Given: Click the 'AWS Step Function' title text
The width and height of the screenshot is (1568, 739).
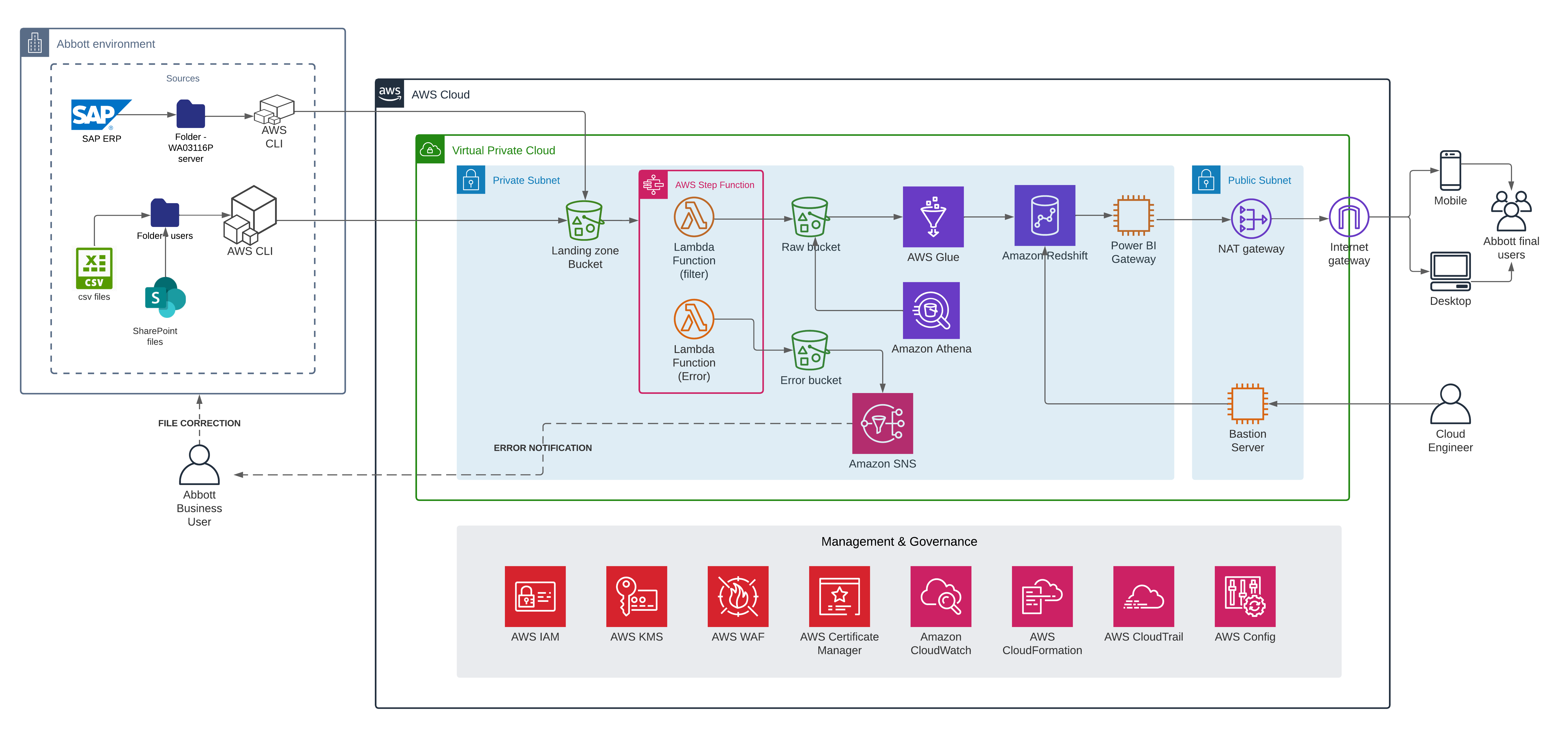Looking at the screenshot, I should tap(714, 185).
